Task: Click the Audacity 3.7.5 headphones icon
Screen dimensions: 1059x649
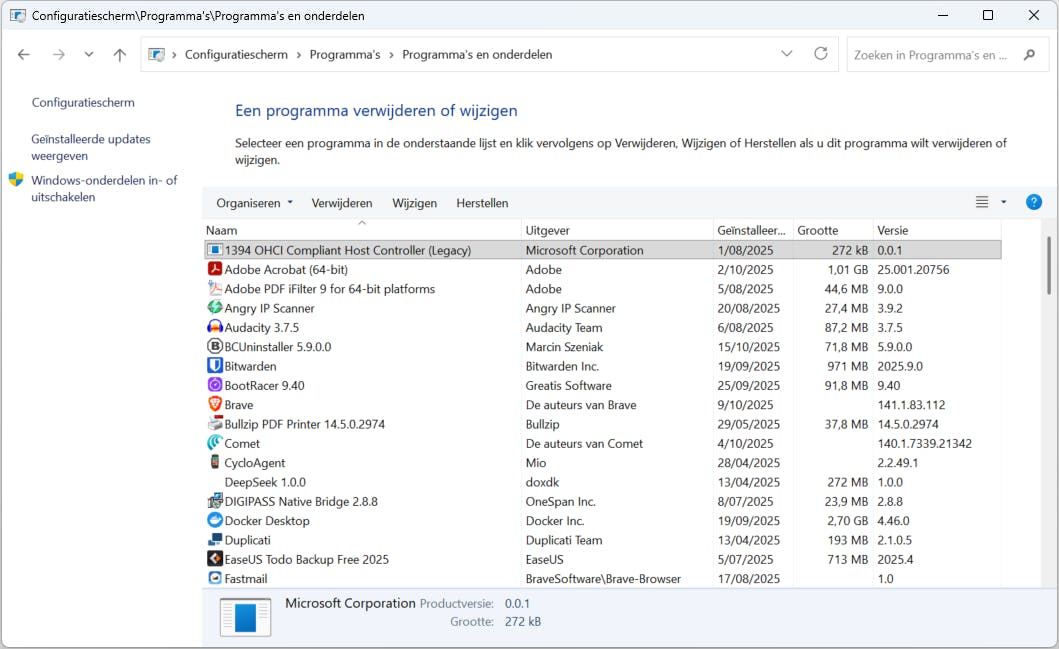Action: (x=215, y=327)
